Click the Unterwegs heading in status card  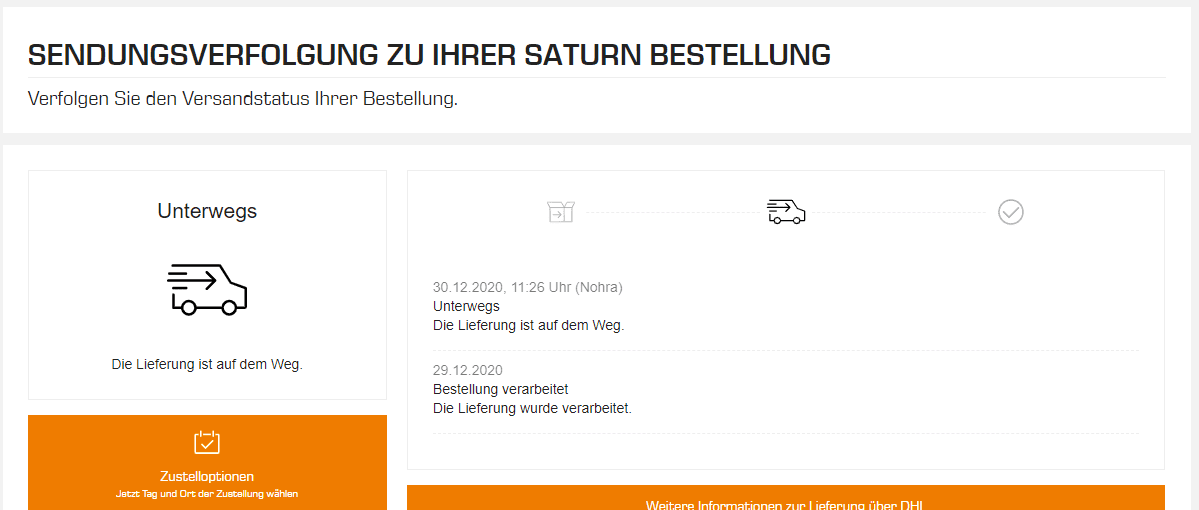pos(207,211)
